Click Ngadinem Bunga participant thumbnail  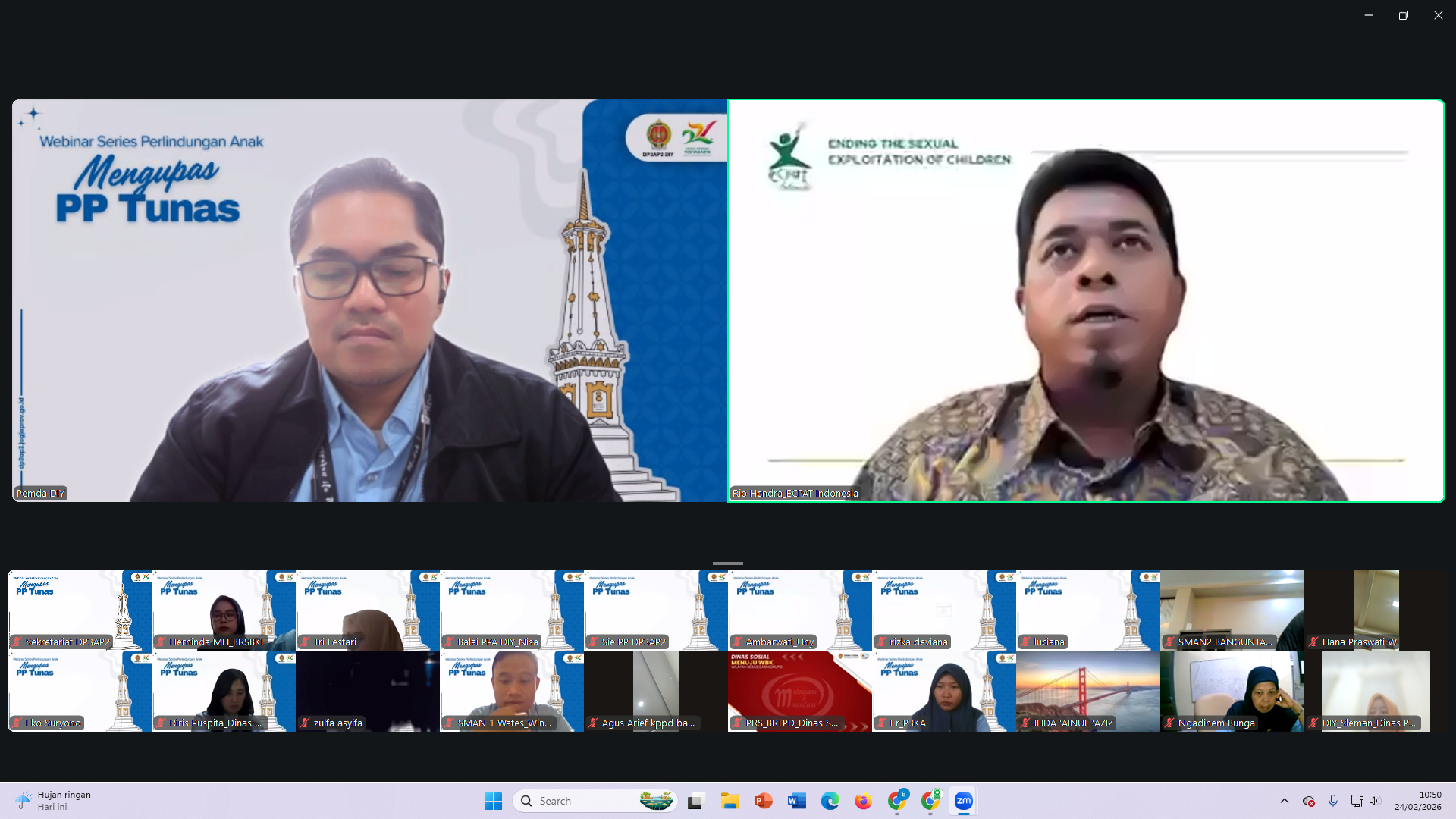pyautogui.click(x=1232, y=691)
